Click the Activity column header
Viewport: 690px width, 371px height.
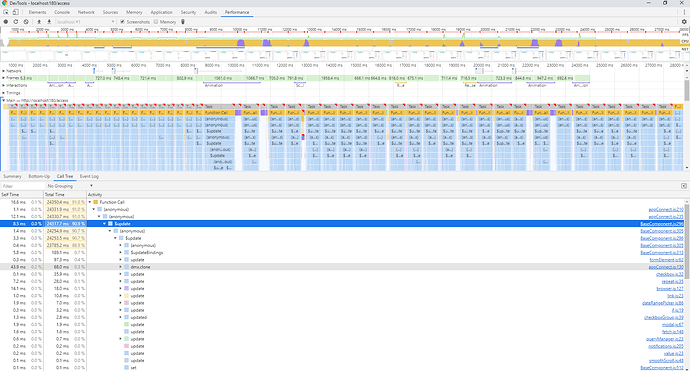coord(386,195)
